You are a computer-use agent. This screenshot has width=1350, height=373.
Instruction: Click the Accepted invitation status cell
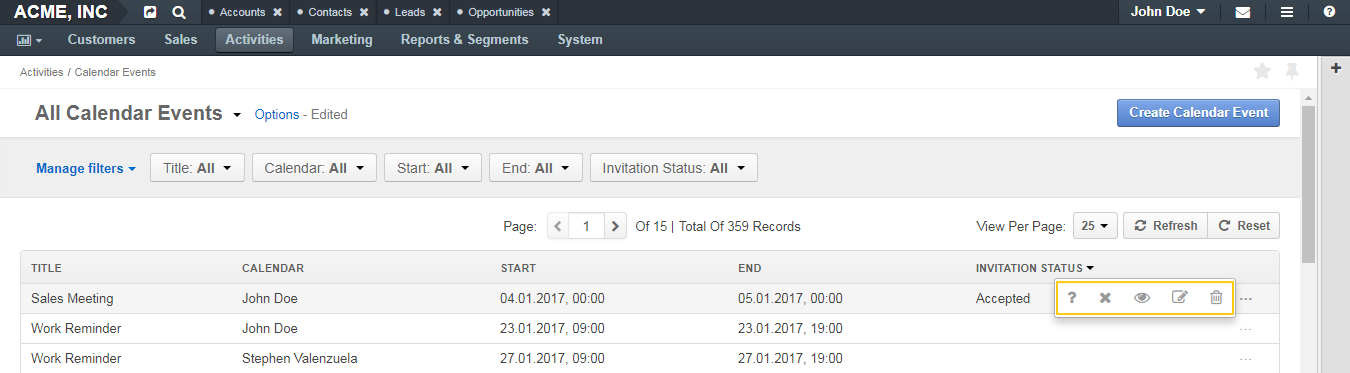pos(1003,298)
